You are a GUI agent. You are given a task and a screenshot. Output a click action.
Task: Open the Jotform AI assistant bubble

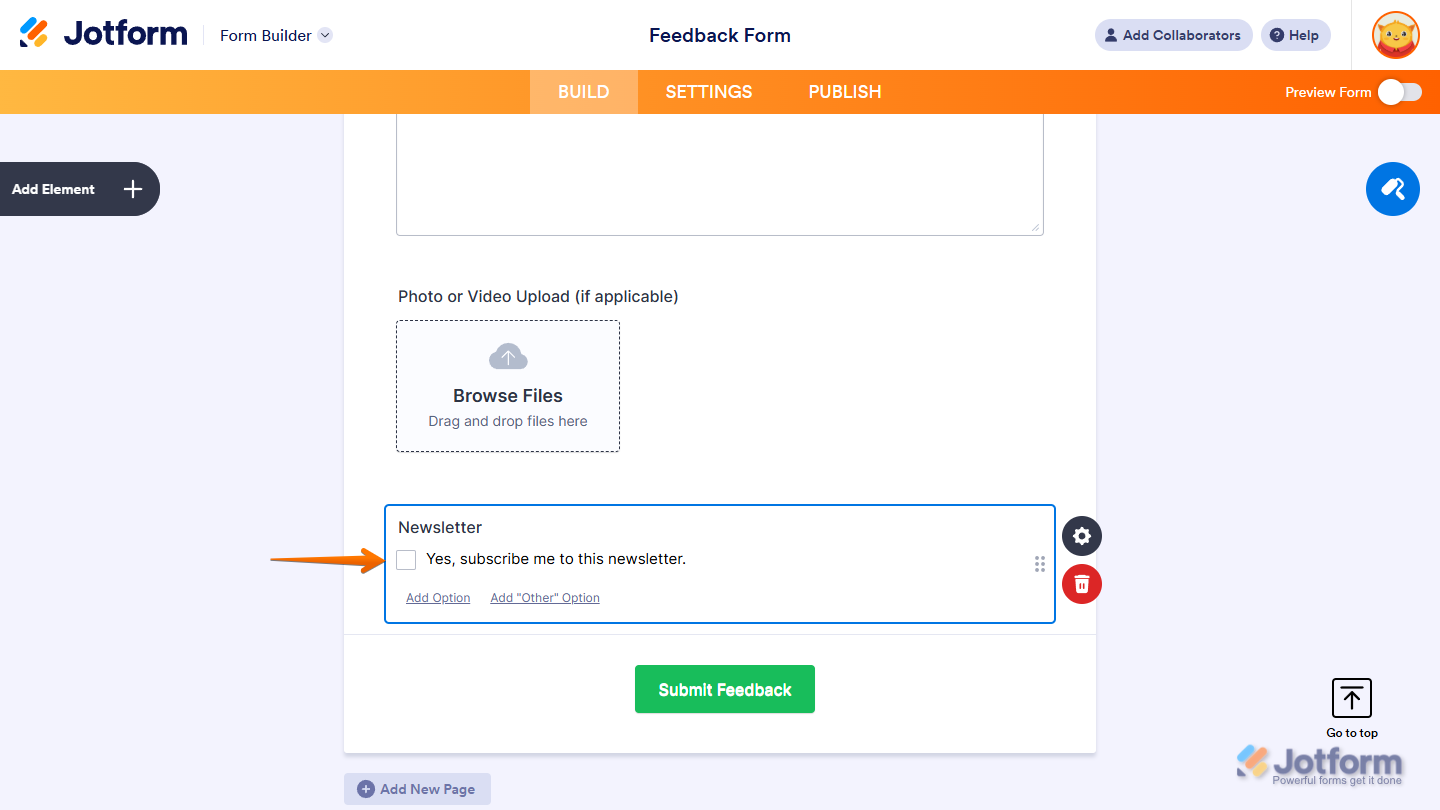tap(1392, 189)
